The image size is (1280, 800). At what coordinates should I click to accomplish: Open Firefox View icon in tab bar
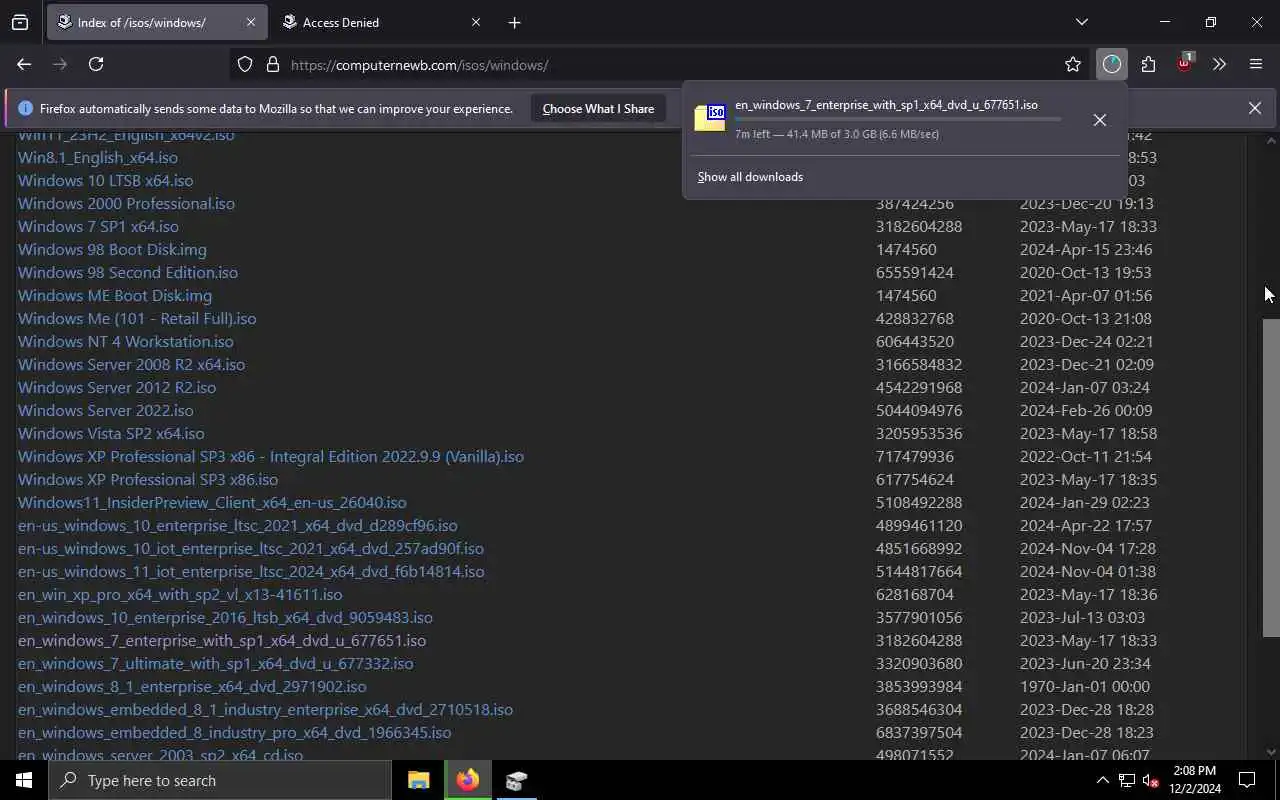click(x=20, y=22)
